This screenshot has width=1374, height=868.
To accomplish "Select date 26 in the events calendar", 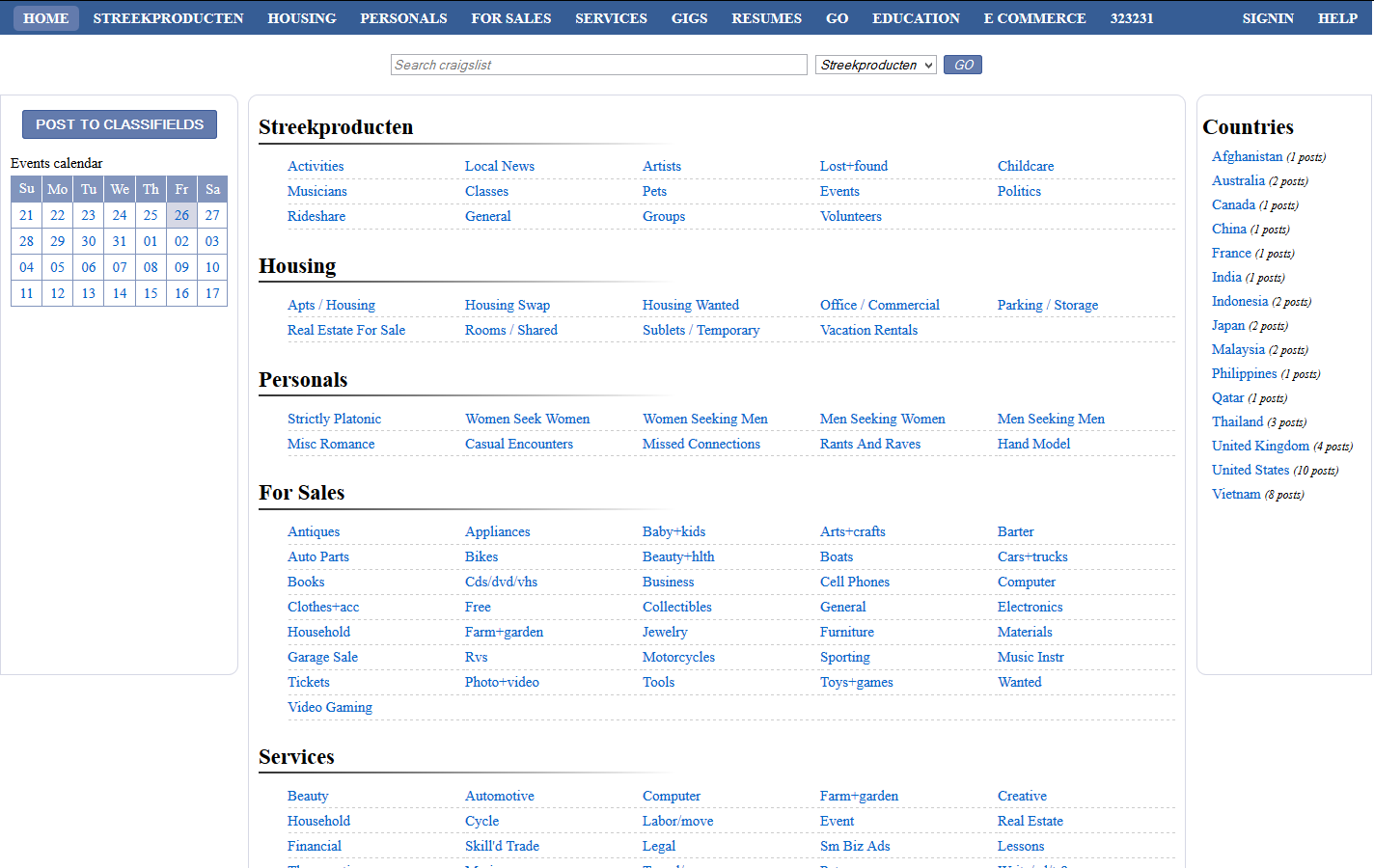I will 181,215.
